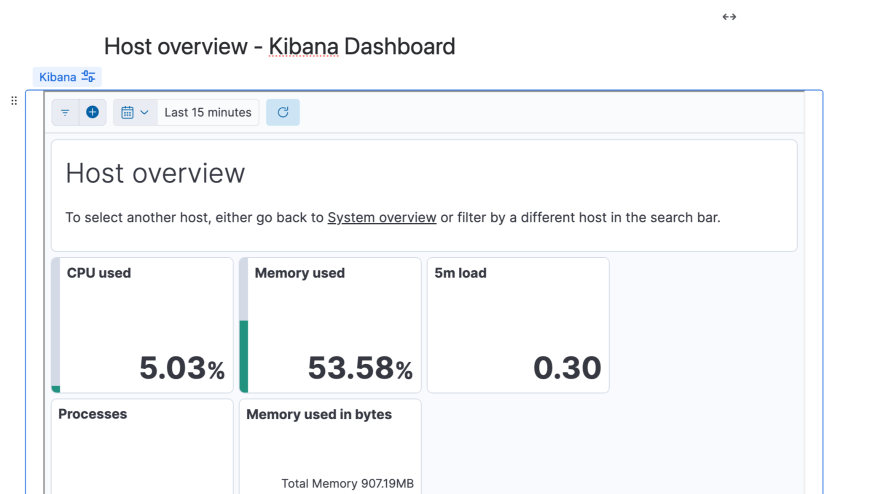Select the Memory used metric panel
The image size is (870, 494).
(x=334, y=325)
